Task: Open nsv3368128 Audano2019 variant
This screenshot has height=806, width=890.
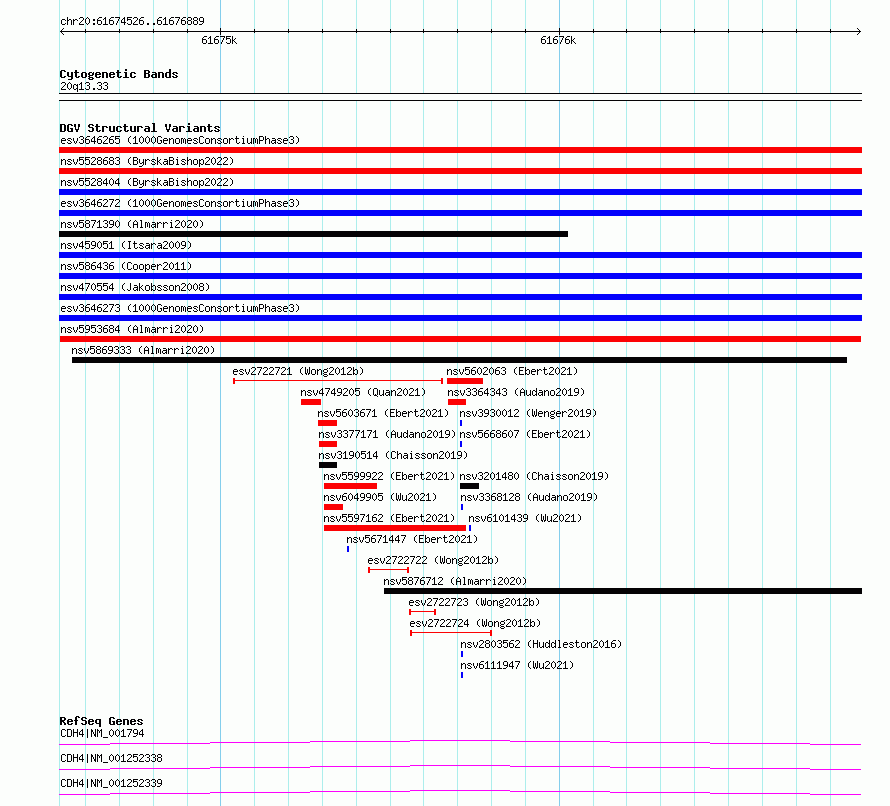Action: (x=529, y=497)
